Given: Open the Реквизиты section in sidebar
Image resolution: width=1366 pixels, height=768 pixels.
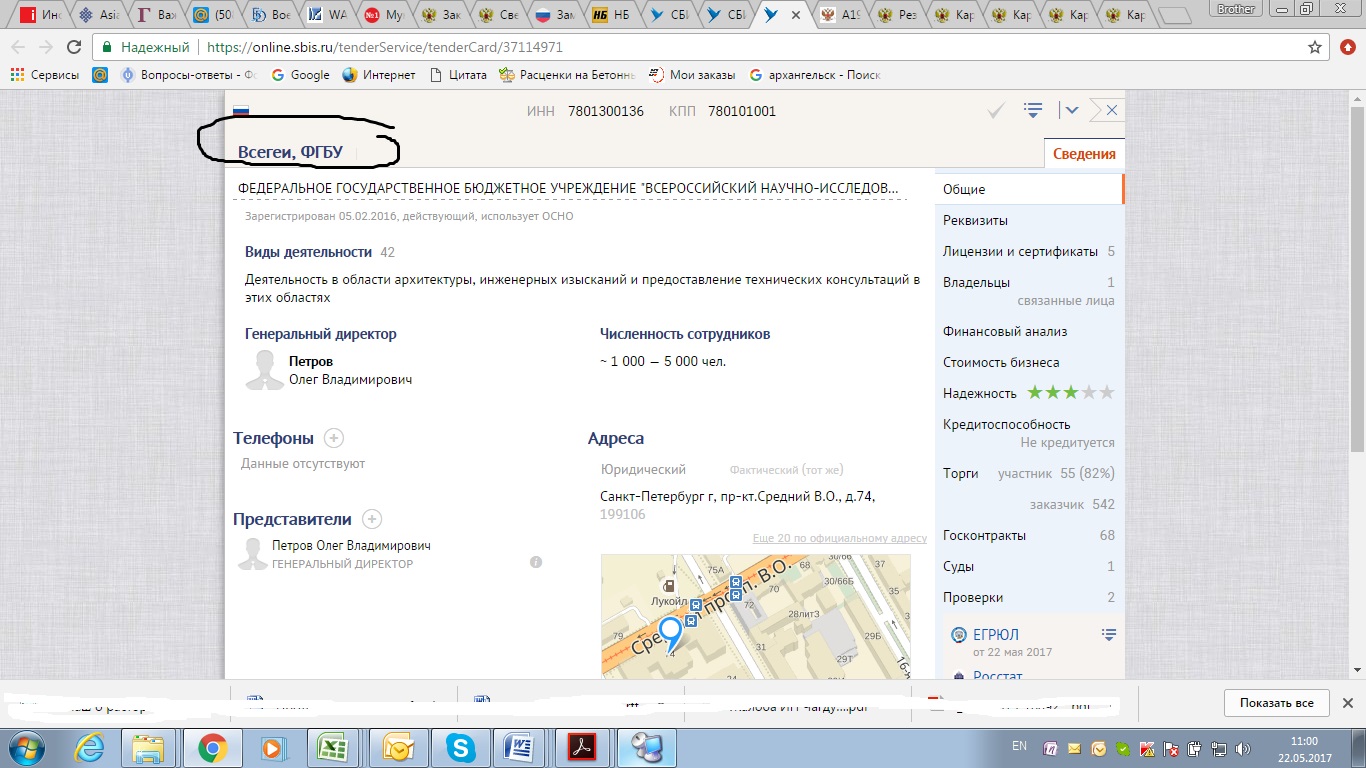Looking at the screenshot, I should pos(975,220).
